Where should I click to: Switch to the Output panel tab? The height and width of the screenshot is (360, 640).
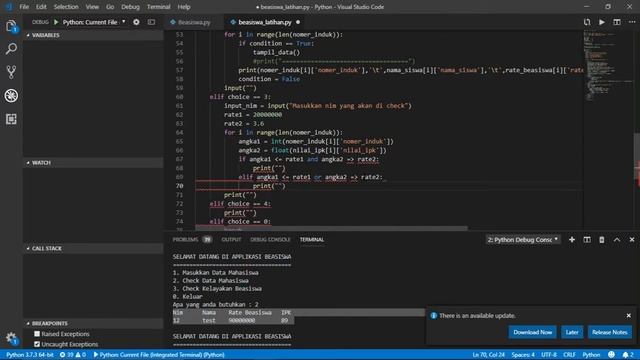tap(231, 240)
